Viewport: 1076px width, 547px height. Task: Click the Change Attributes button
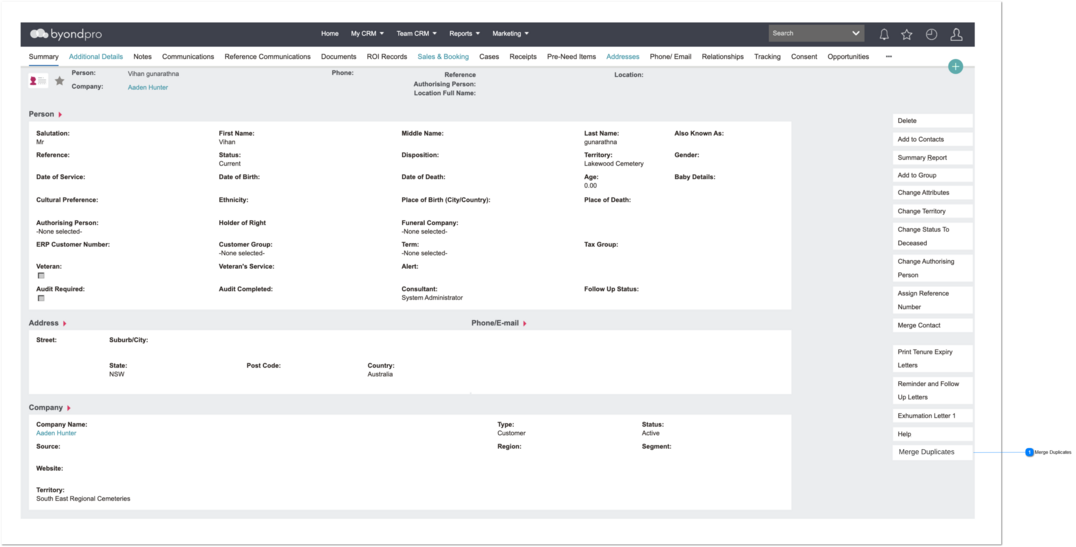pyautogui.click(x=933, y=193)
